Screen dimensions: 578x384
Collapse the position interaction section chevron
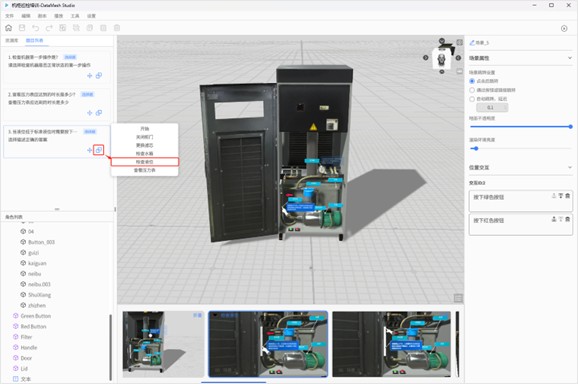point(570,167)
